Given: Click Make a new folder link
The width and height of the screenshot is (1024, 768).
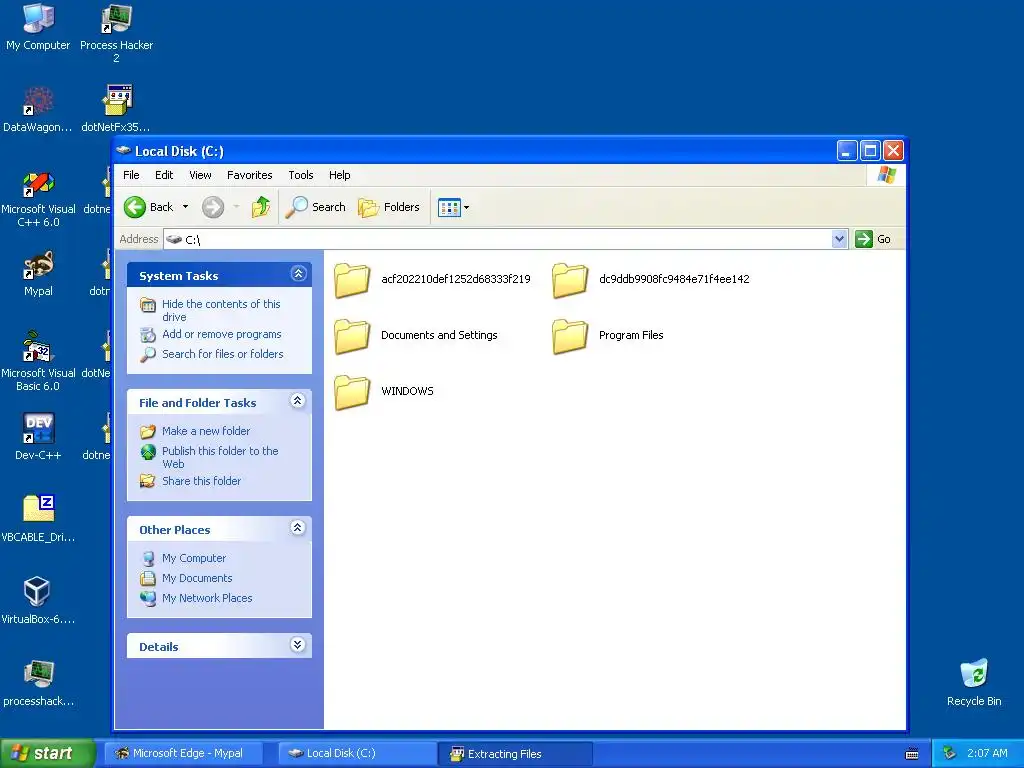Looking at the screenshot, I should pos(206,431).
